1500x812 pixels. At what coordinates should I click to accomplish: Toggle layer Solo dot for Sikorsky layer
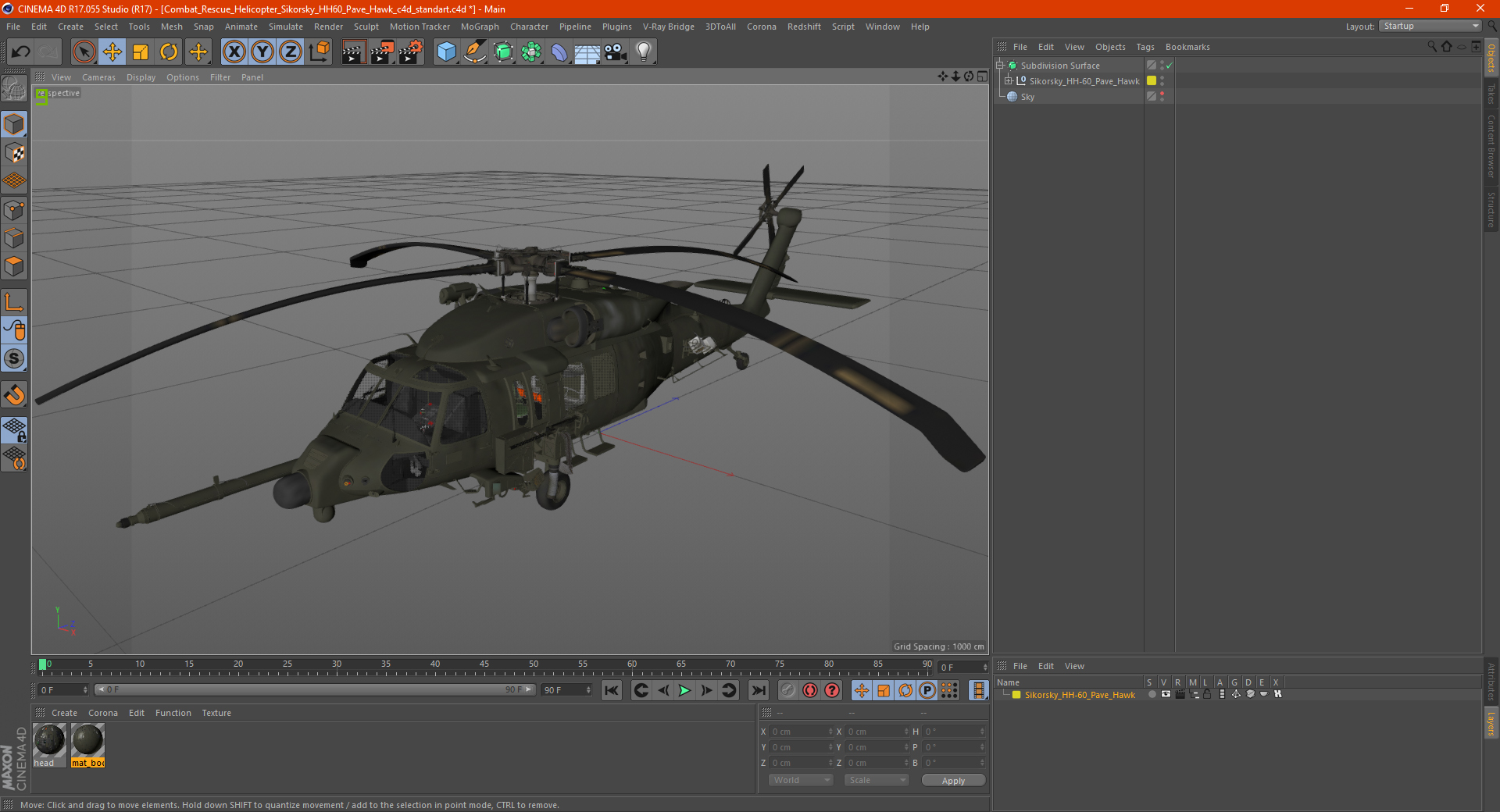coord(1152,694)
